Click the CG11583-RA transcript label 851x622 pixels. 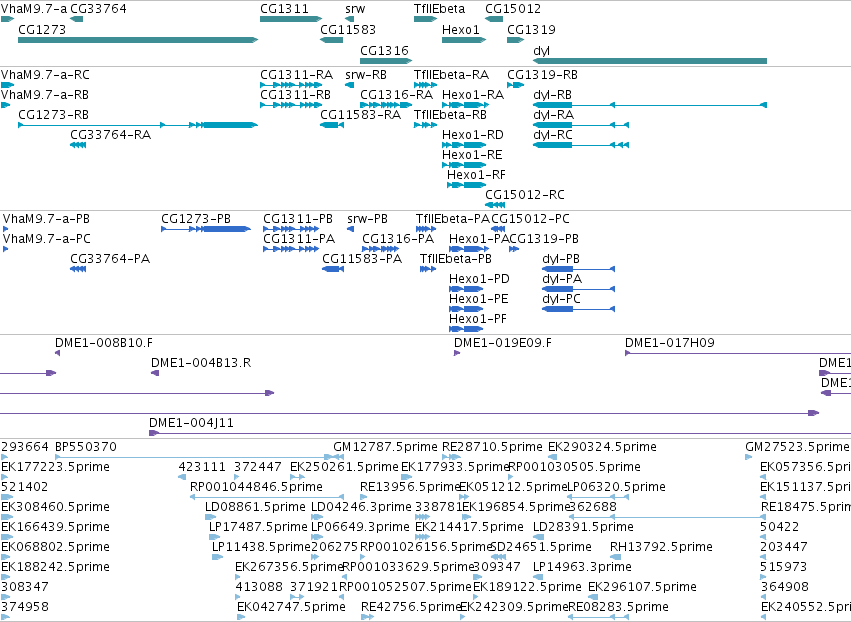coord(360,115)
